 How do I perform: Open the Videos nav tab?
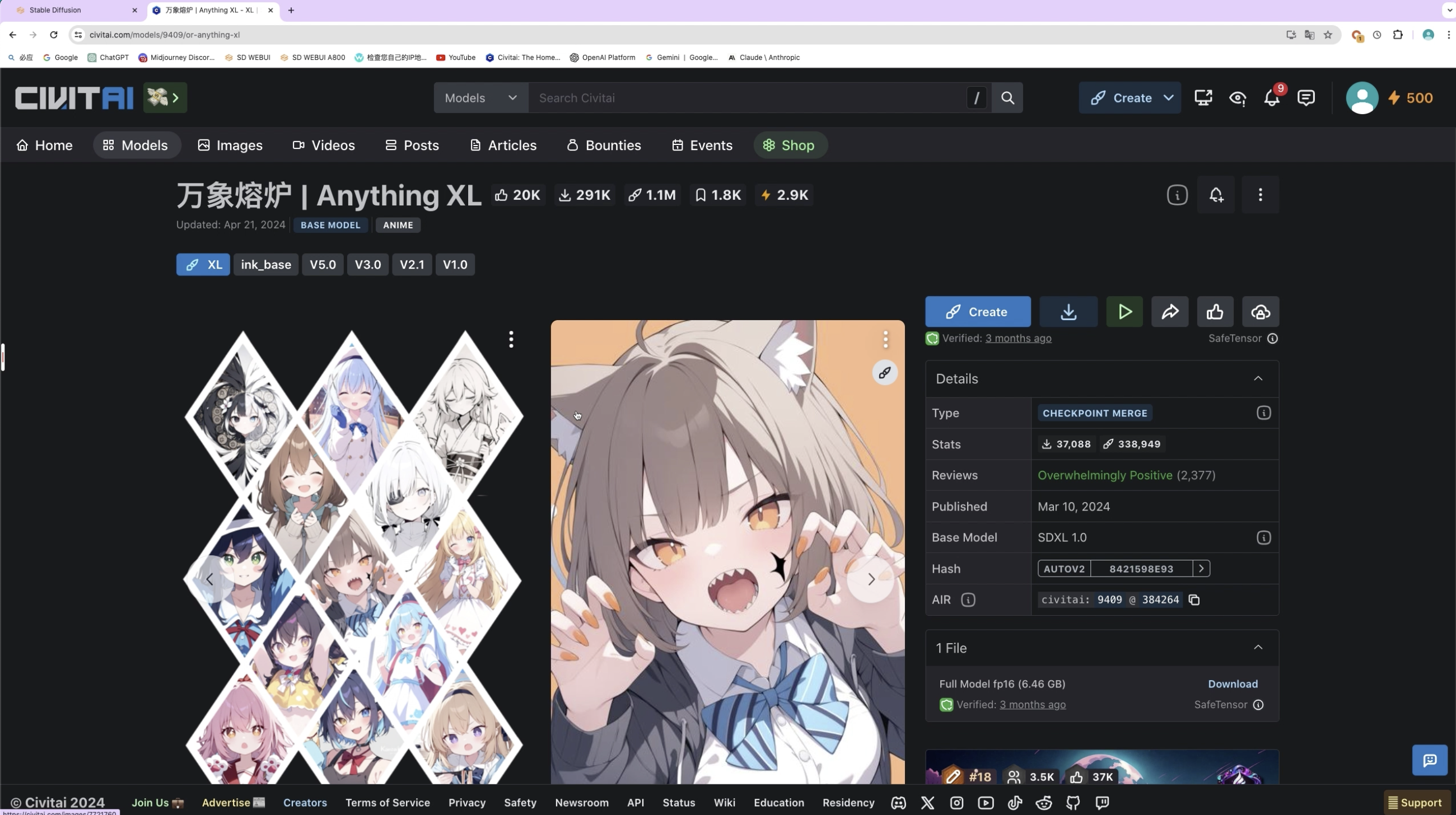pyautogui.click(x=324, y=145)
